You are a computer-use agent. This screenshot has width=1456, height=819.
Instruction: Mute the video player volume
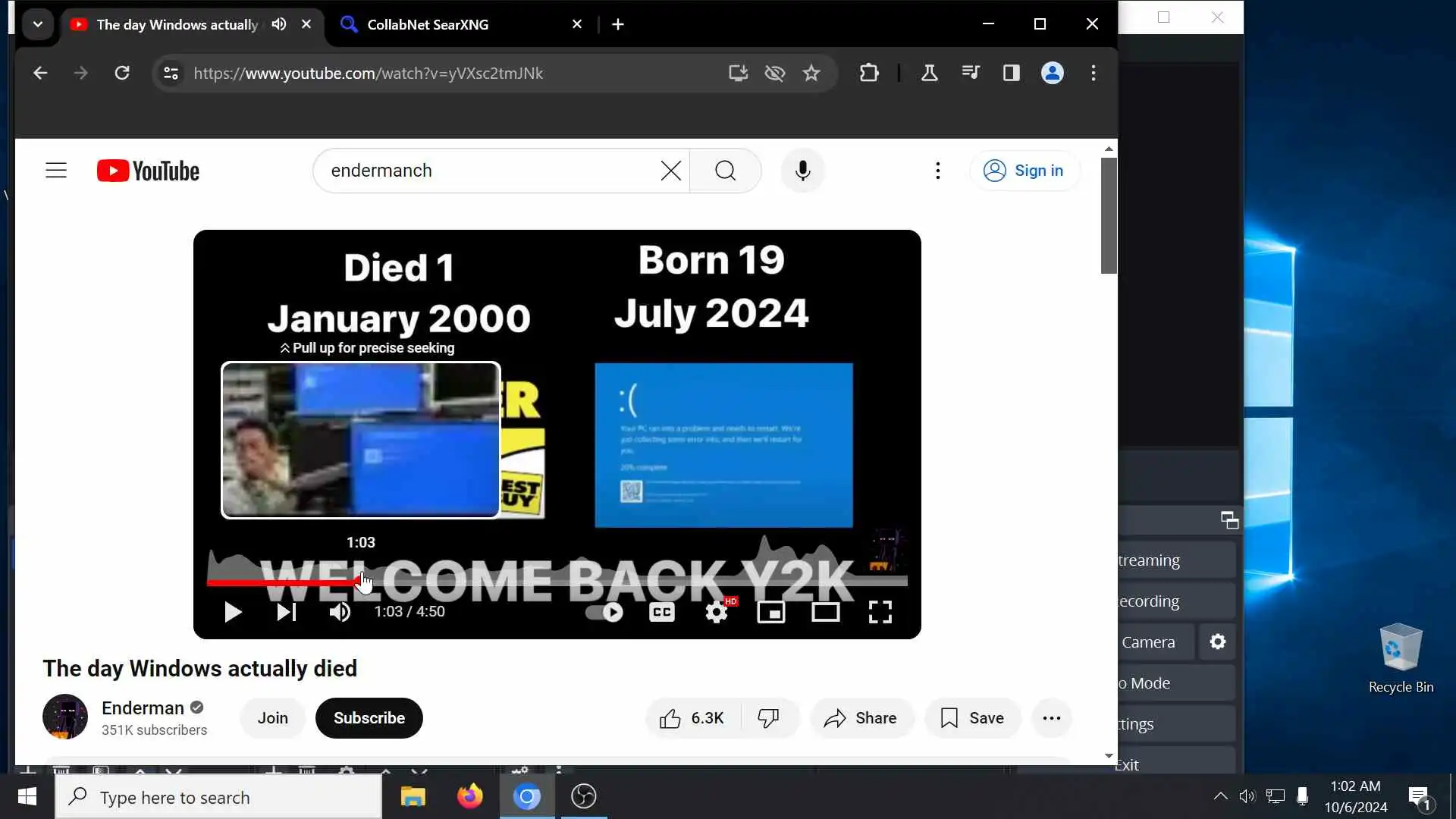coord(340,612)
